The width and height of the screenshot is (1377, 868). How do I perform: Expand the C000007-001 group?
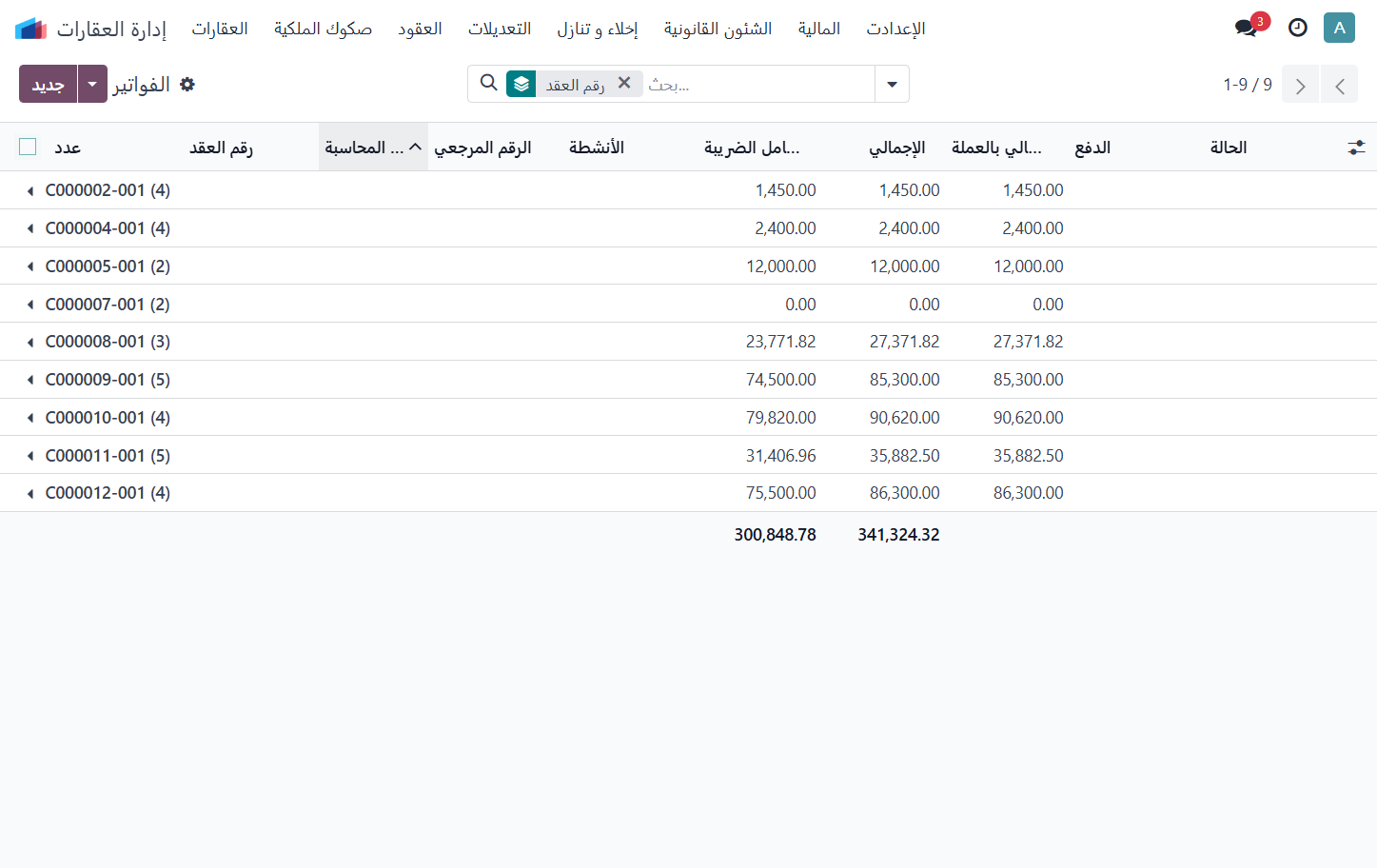[688, 304]
